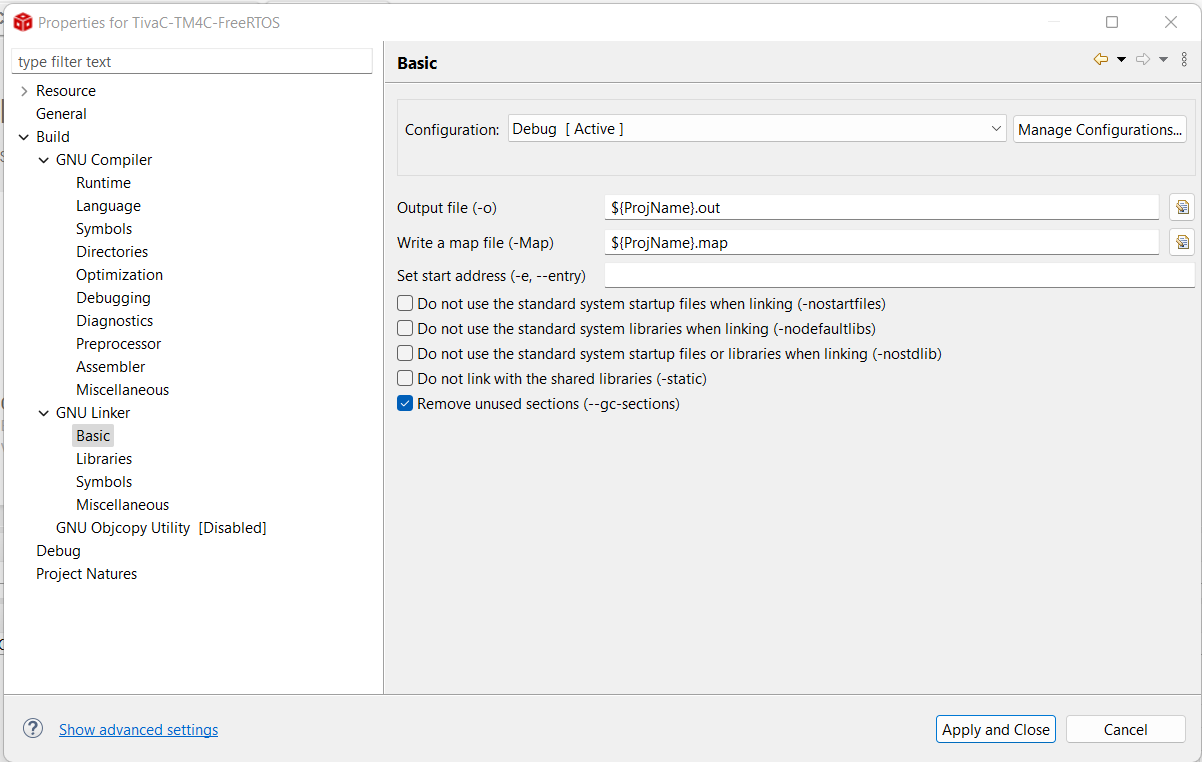This screenshot has width=1202, height=762.
Task: Click the filter text field
Action: pos(192,62)
